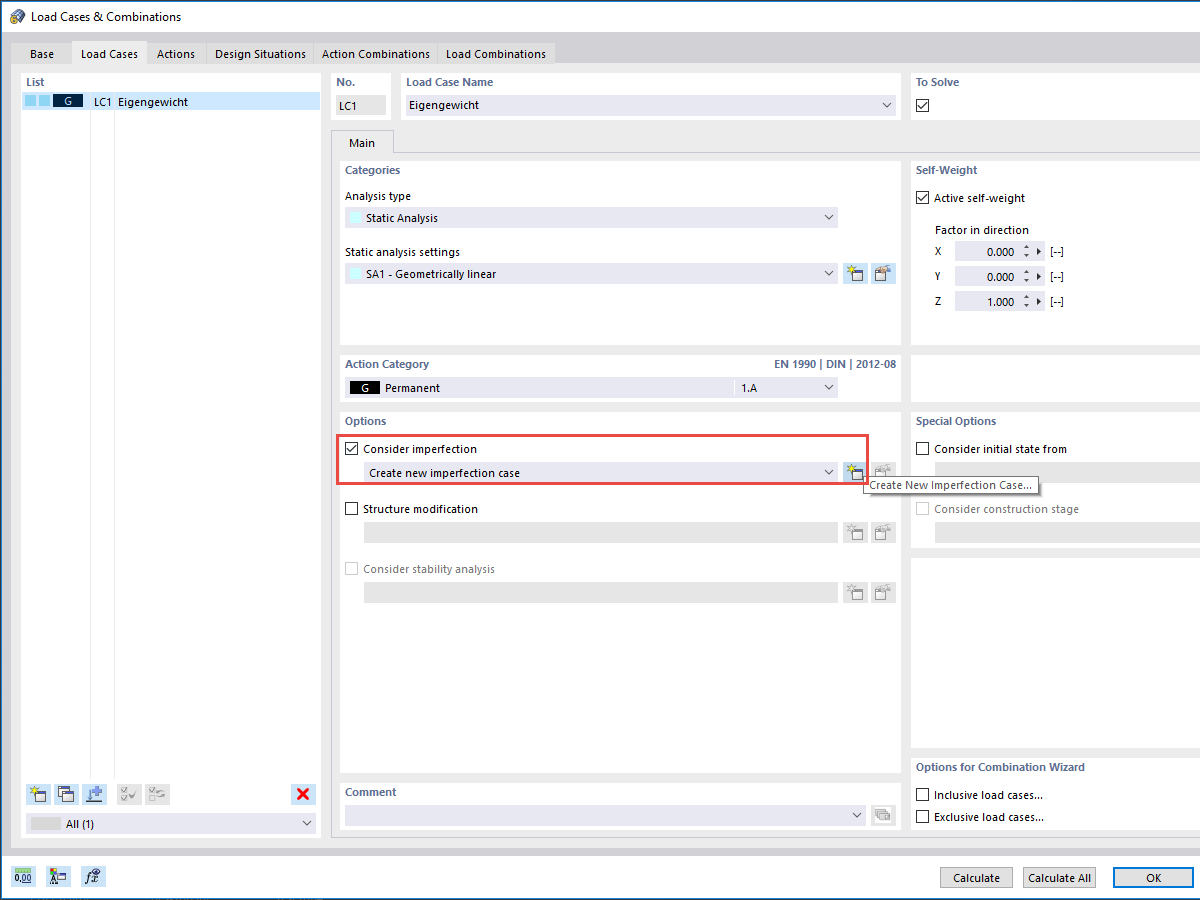Enable Structure modification

pos(351,509)
